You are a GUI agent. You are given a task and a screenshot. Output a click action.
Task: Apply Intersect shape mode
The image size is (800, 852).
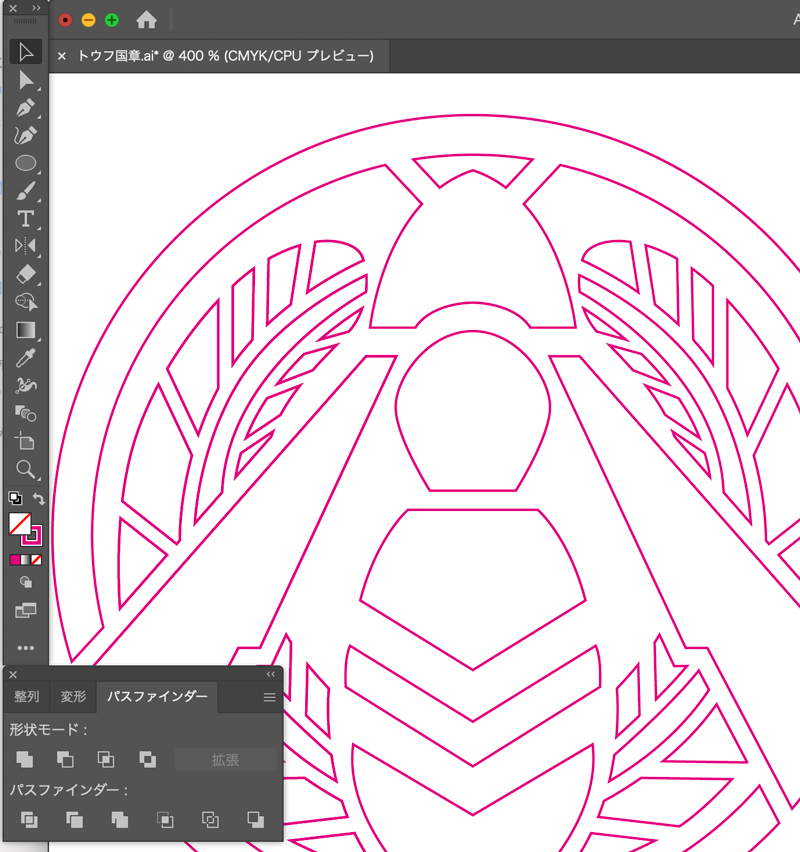point(106,759)
